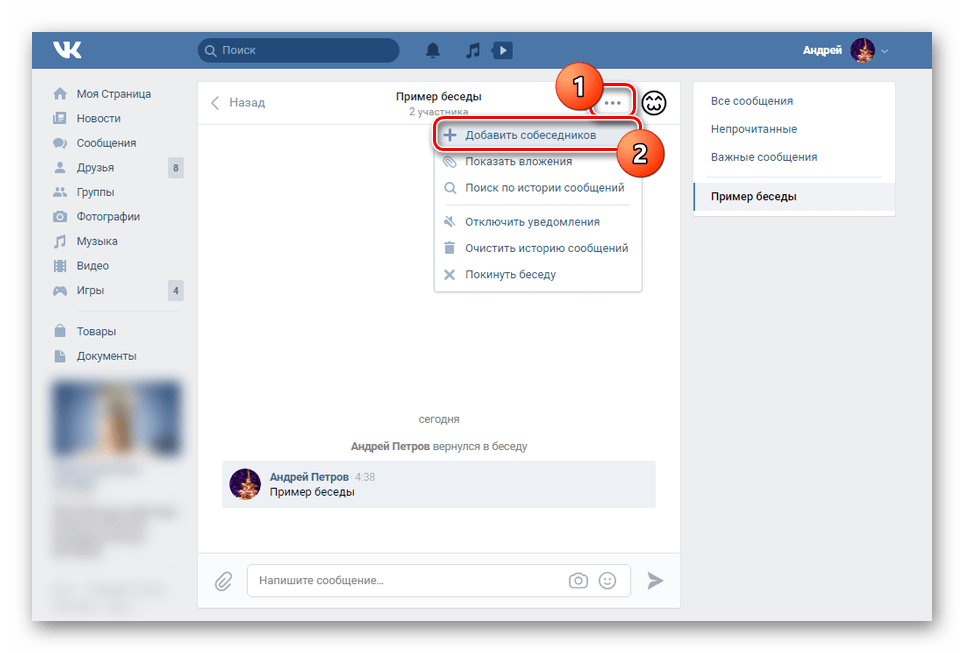Select Пример беседы in right panel
This screenshot has height=653, width=964.
coord(794,197)
